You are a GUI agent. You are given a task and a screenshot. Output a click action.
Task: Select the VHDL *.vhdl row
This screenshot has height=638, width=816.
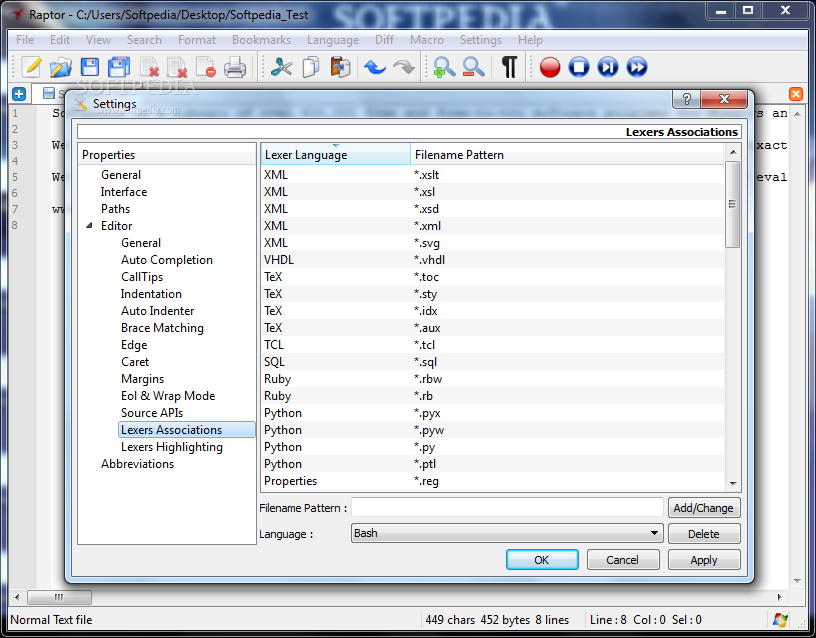point(492,260)
